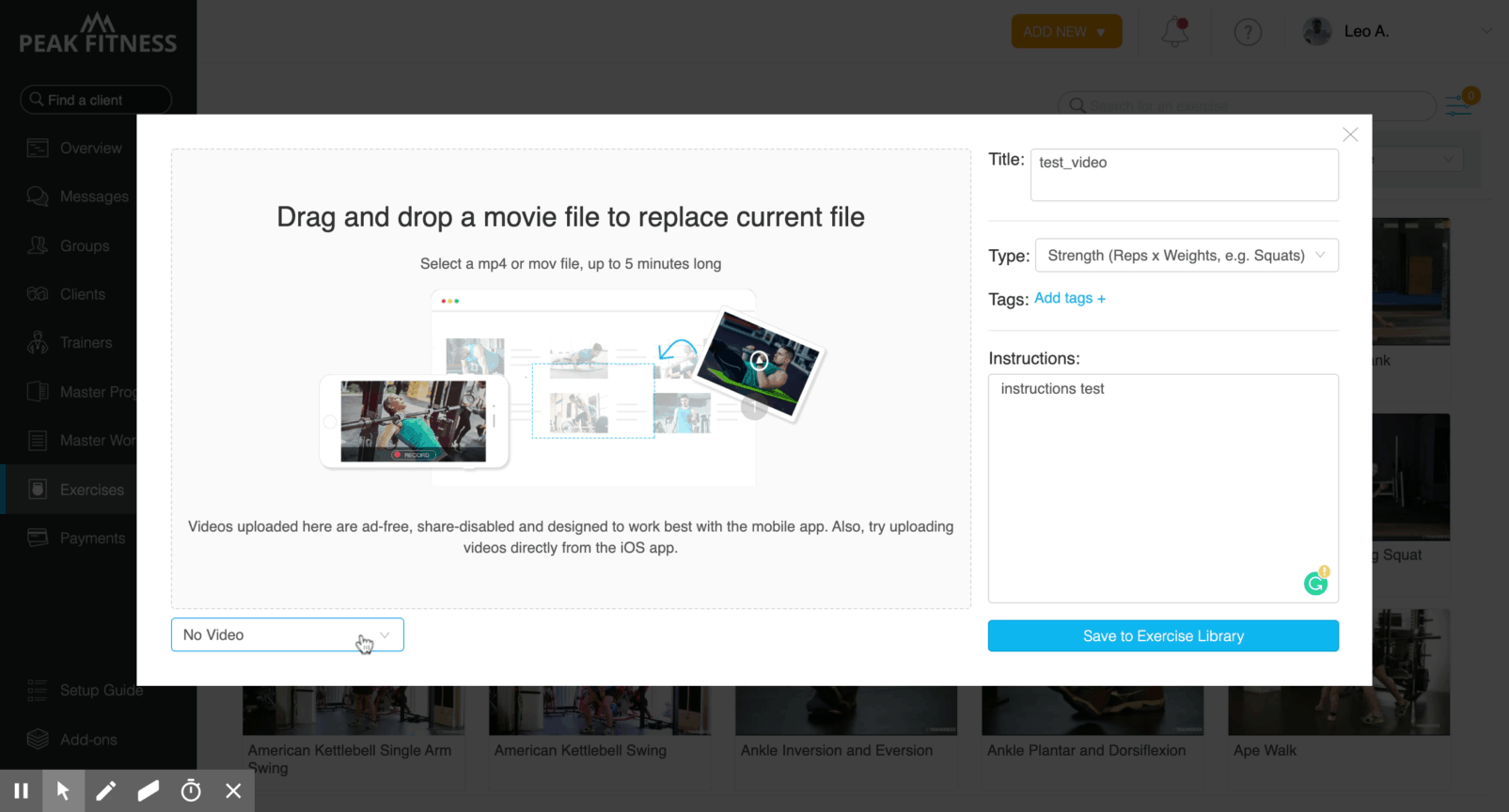Click the video drag and drop area
This screenshot has width=1509, height=812.
pos(571,378)
